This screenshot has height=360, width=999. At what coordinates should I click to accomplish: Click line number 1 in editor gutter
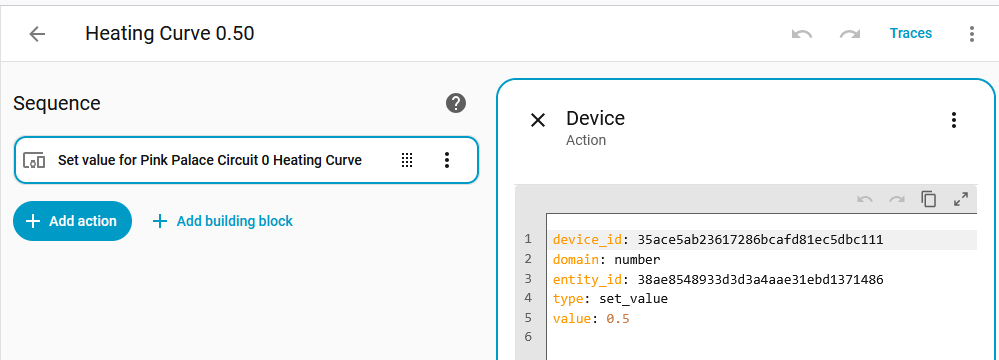(528, 239)
